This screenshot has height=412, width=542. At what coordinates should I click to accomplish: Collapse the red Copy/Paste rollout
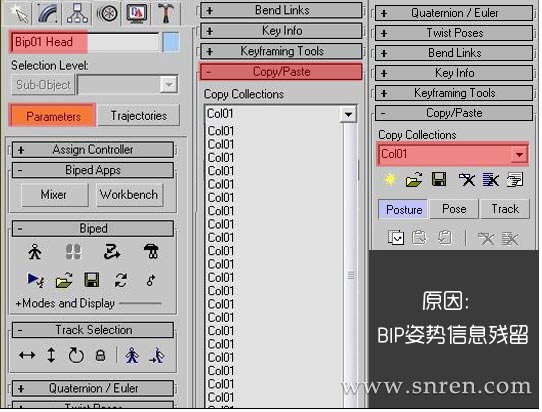click(281, 72)
